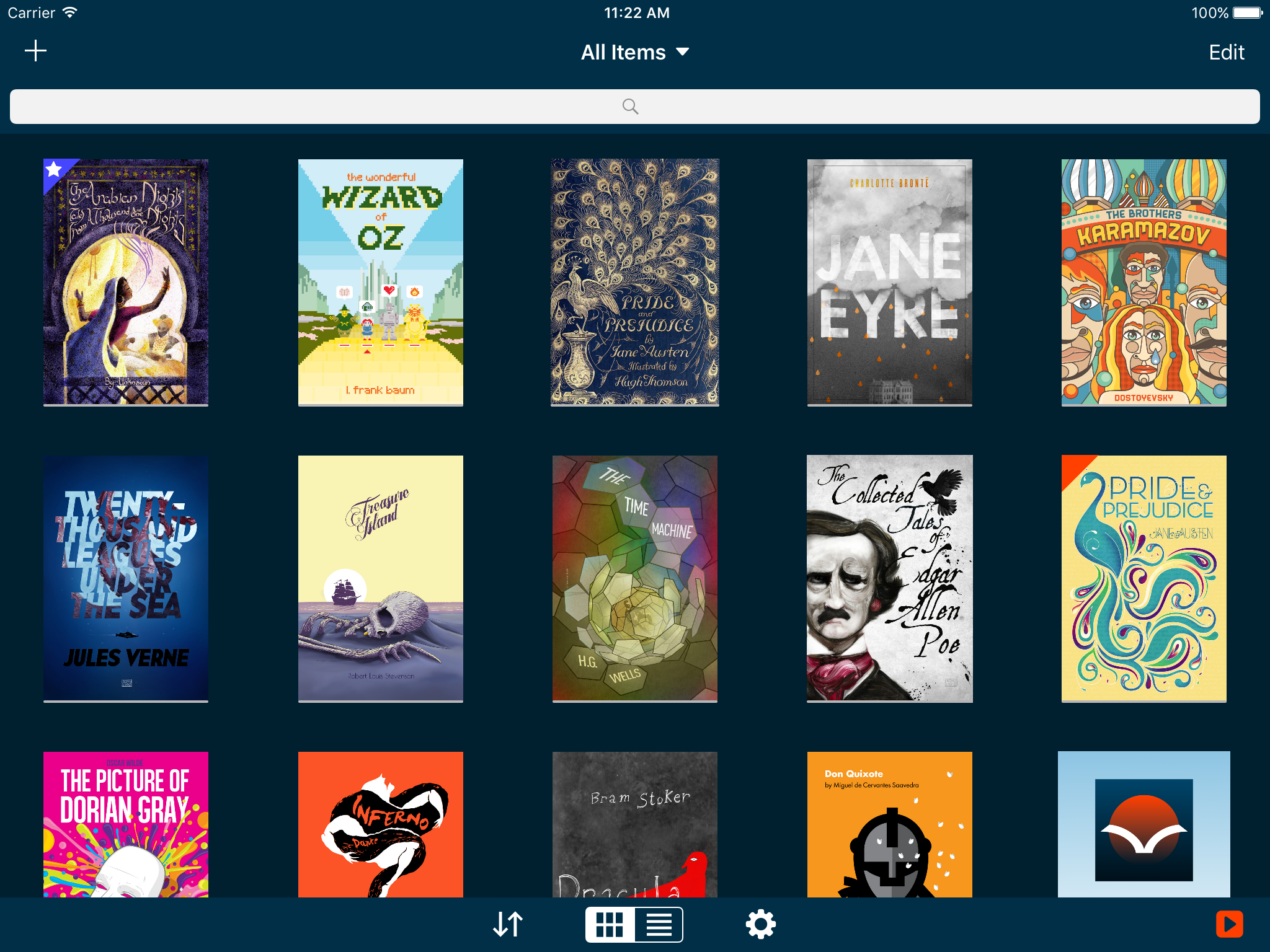The width and height of the screenshot is (1270, 952).
Task: Open the sort order icon
Action: coord(508,924)
